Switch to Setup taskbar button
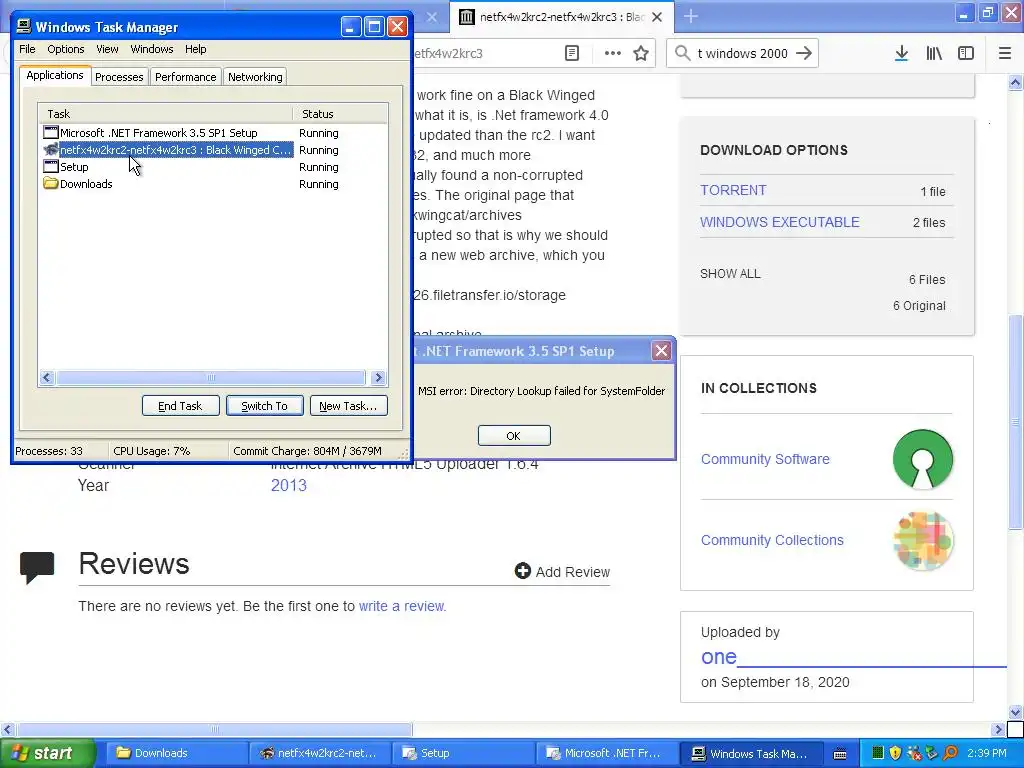Viewport: 1024px width, 768px height. tap(464, 753)
